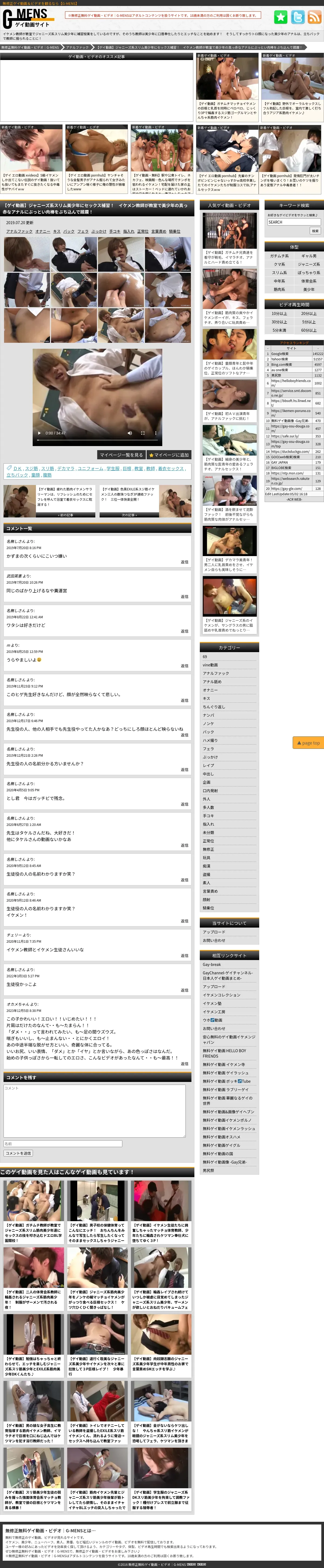Reply to オカメちゃん's comment
The width and height of the screenshot is (324, 1568).
pyautogui.click(x=184, y=1064)
